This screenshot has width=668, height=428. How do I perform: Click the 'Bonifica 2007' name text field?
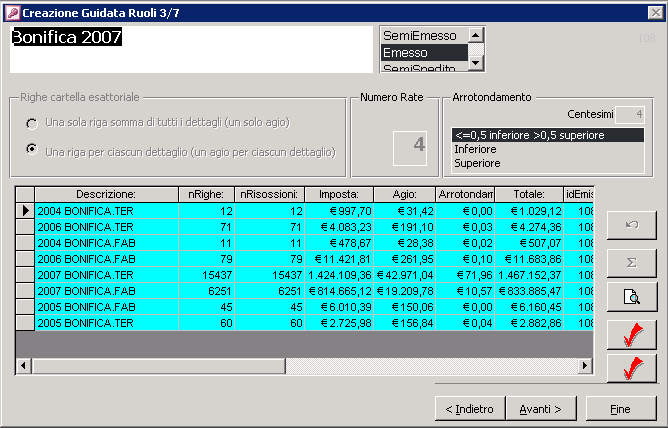pos(190,50)
